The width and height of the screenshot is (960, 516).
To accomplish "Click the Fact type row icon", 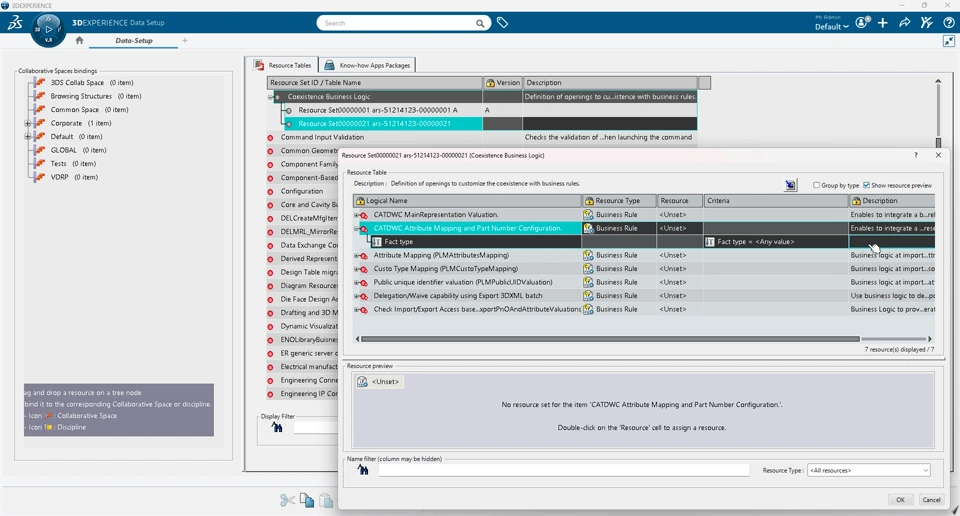I will [377, 242].
